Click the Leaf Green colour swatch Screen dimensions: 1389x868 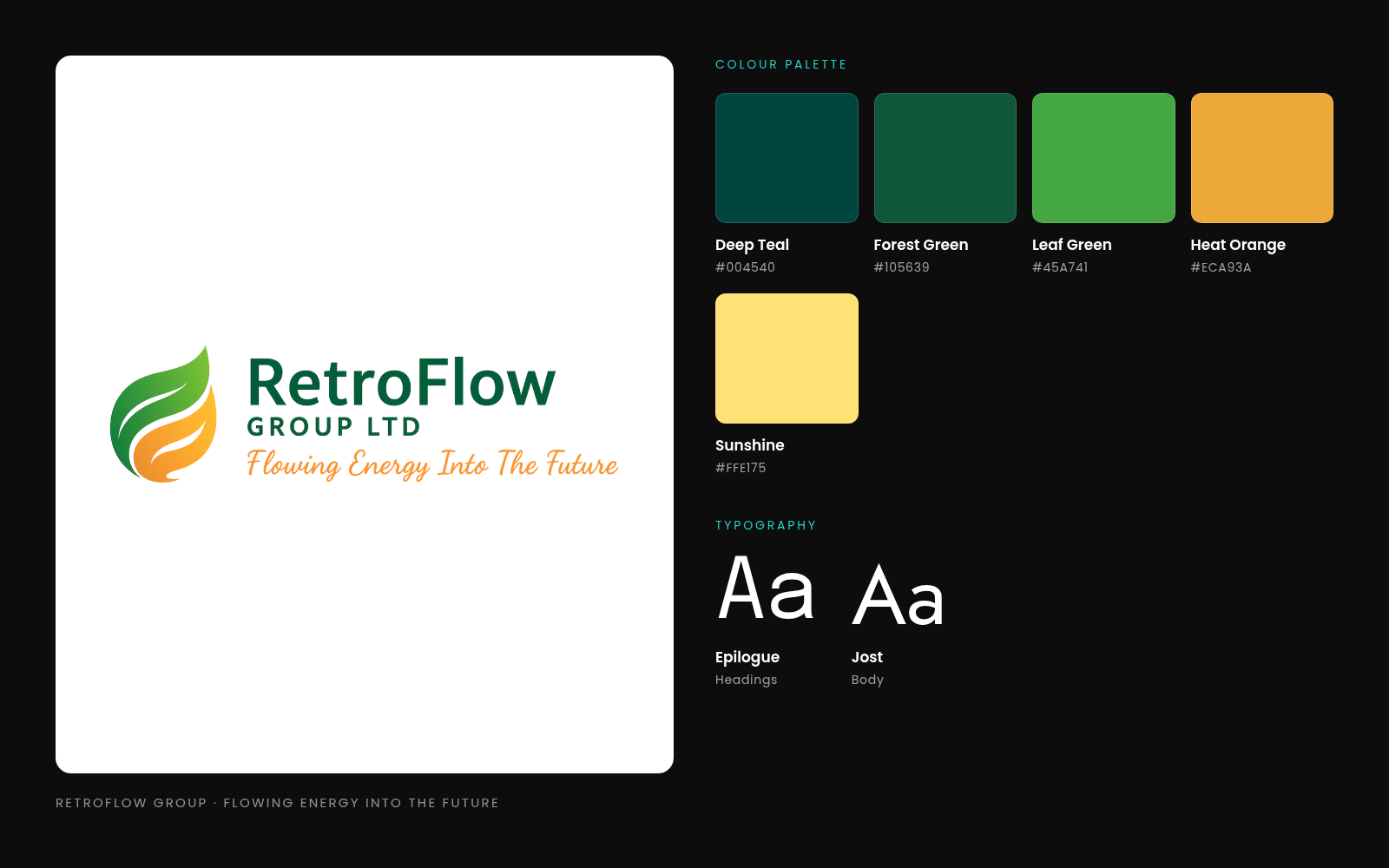tap(1103, 158)
